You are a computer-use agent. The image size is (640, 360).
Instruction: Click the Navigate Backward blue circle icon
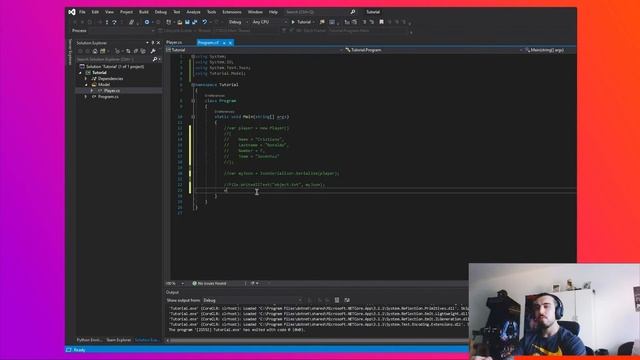(147, 22)
